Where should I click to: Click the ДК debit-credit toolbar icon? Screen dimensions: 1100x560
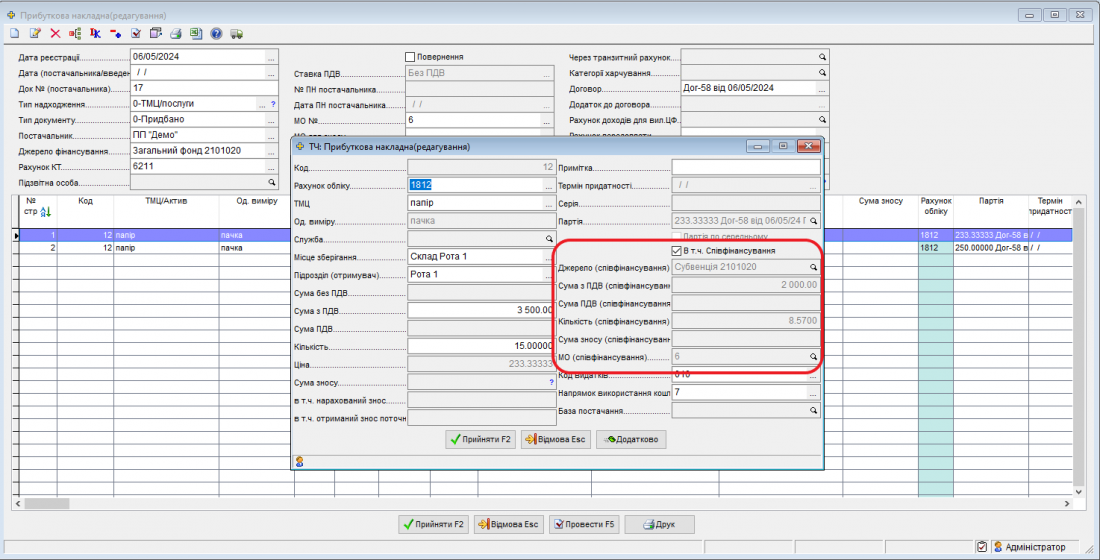pyautogui.click(x=95, y=33)
